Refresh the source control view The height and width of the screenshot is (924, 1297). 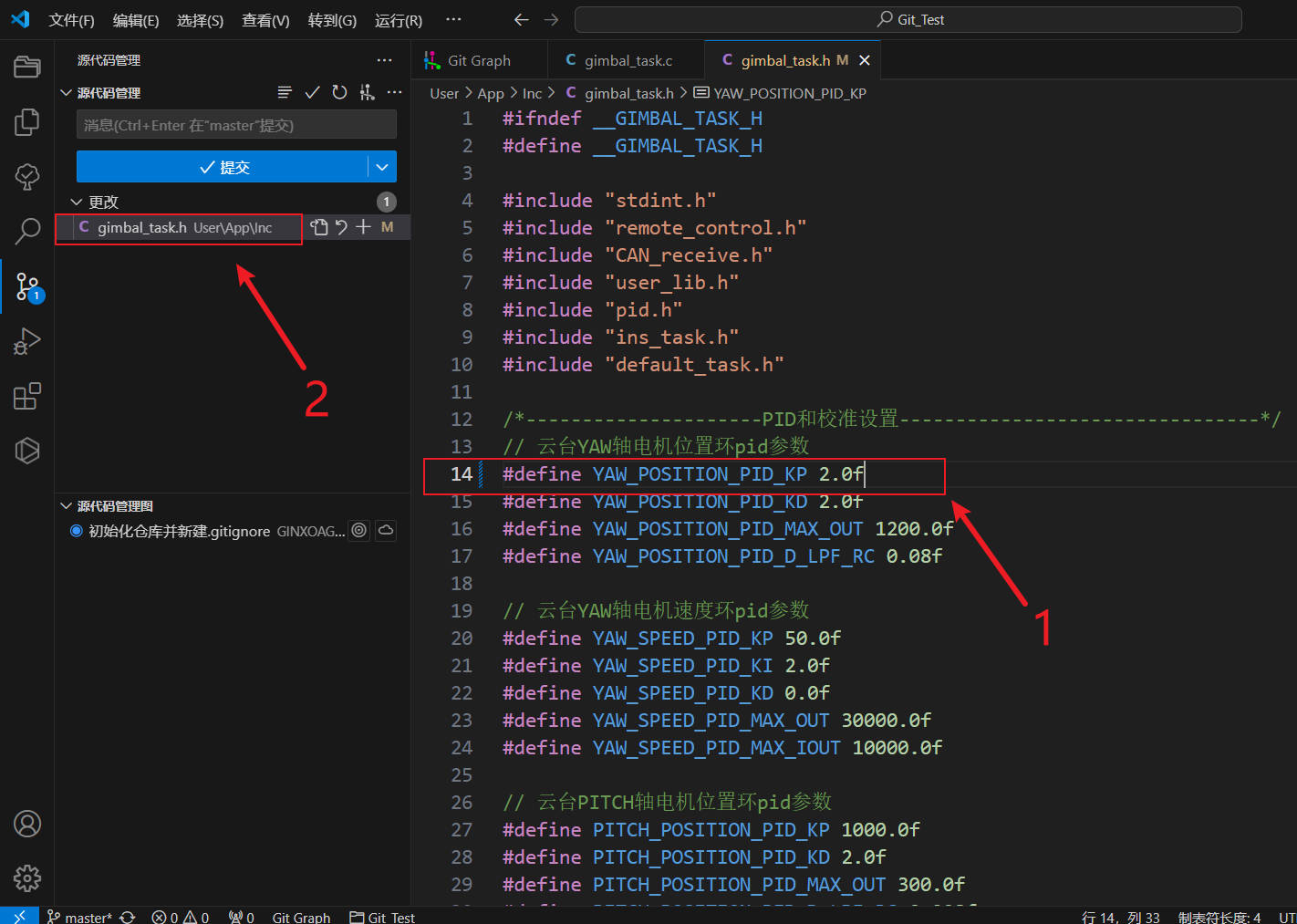coord(339,92)
